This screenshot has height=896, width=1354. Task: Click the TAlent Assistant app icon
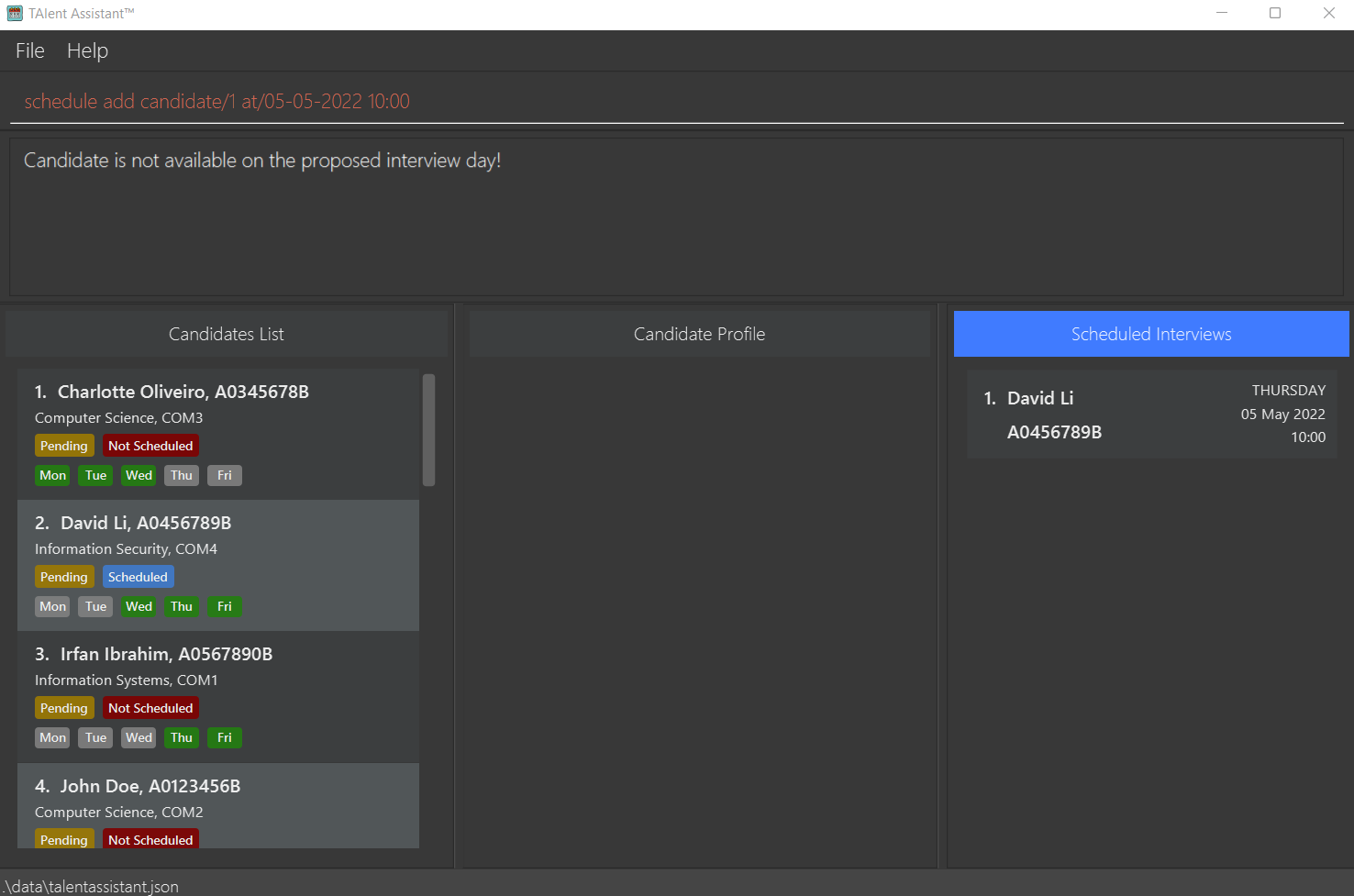pos(15,14)
